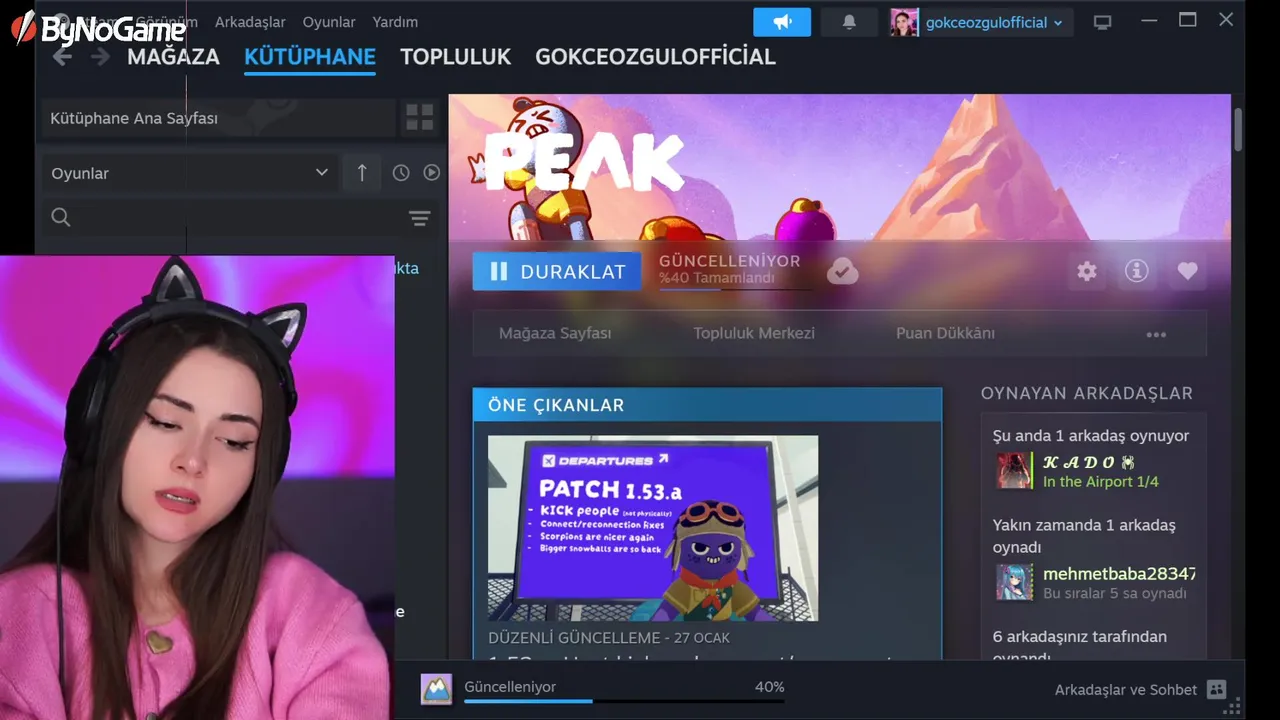
Task: Toggle the ready-to-play filter icon
Action: 431,173
